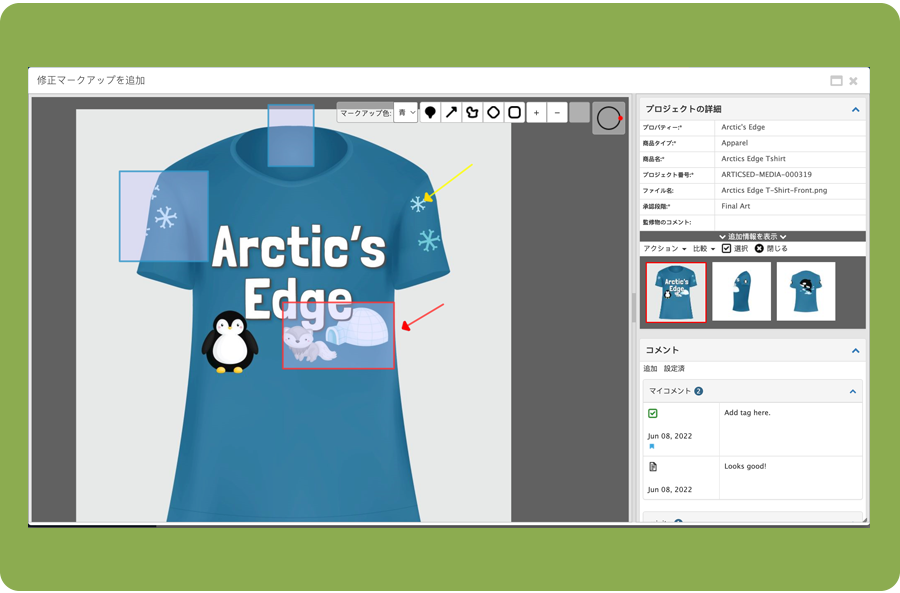Open the アクション dropdown menu
The height and width of the screenshot is (593, 900).
[x=664, y=248]
